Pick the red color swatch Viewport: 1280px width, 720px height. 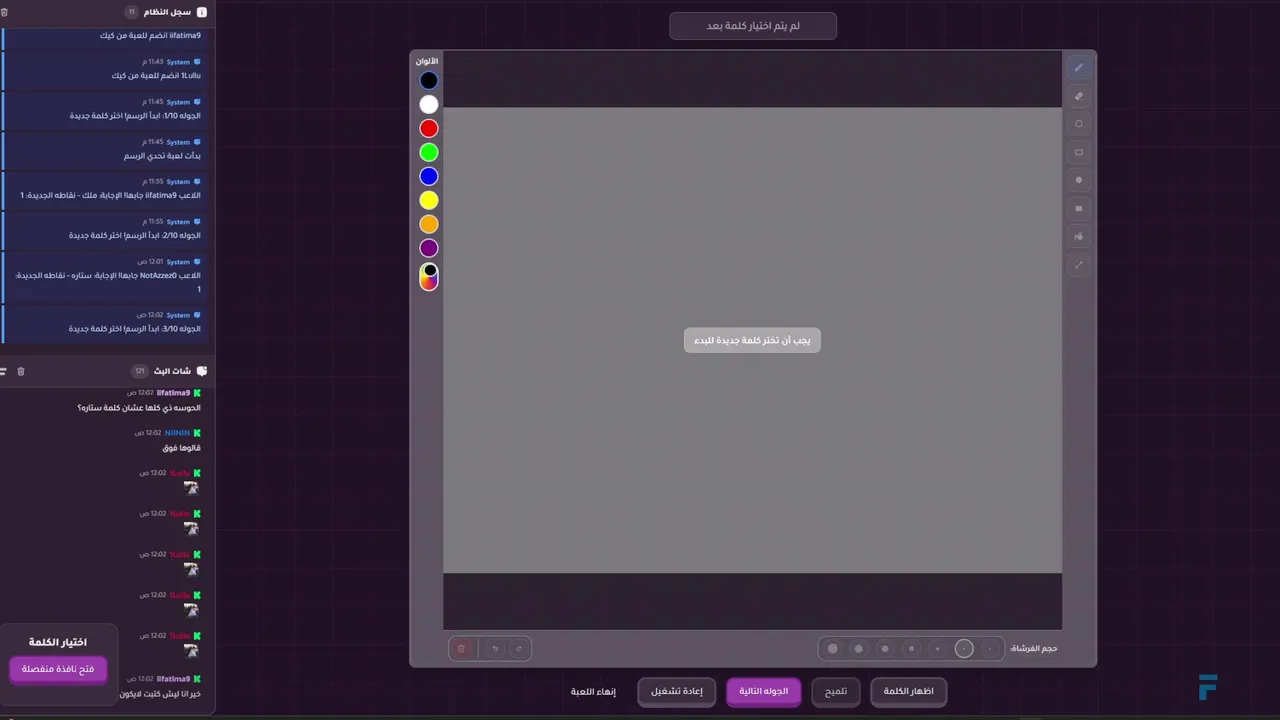429,128
